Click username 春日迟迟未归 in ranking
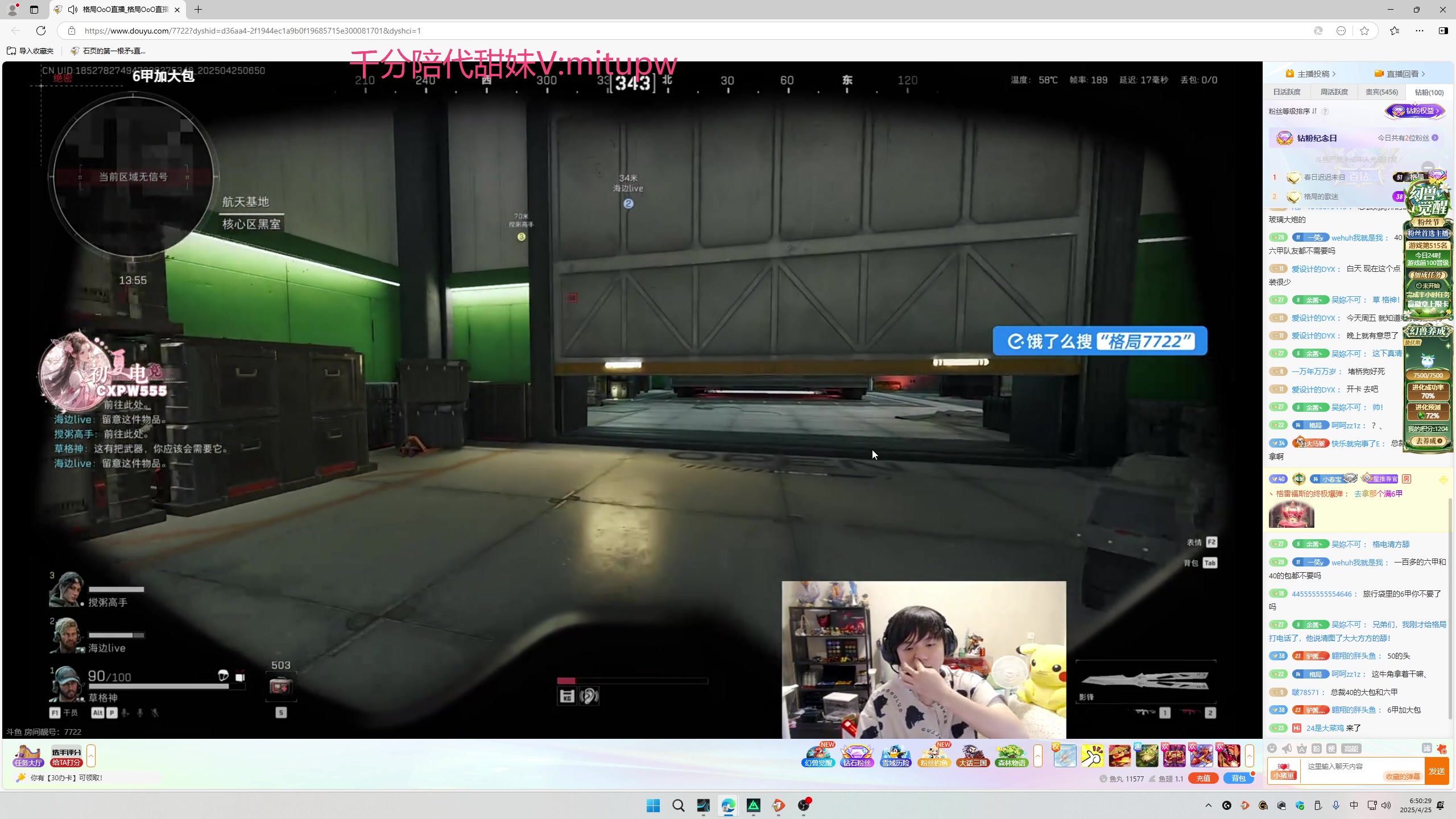Image resolution: width=1456 pixels, height=819 pixels. click(1324, 177)
